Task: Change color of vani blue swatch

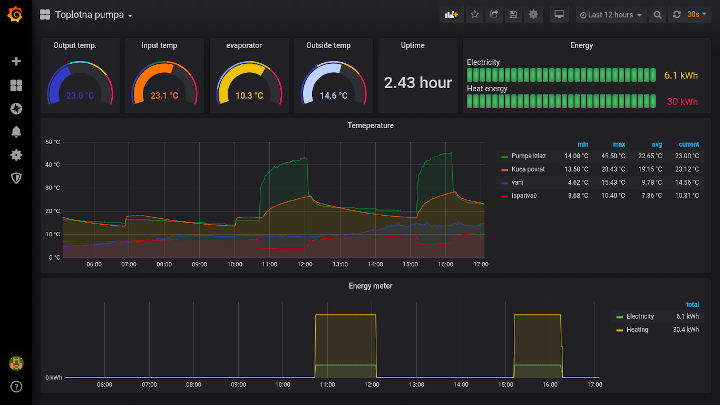Action: click(505, 183)
